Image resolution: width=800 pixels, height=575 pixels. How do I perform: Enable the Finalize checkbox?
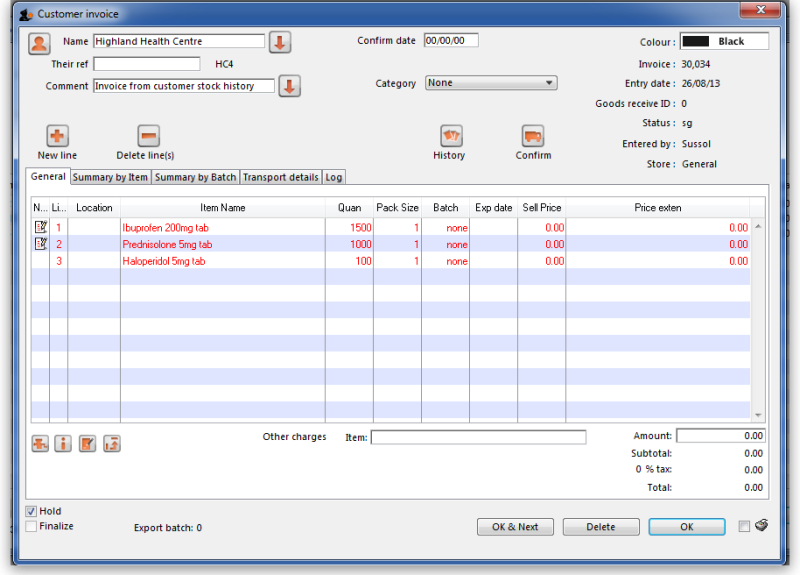click(31, 526)
